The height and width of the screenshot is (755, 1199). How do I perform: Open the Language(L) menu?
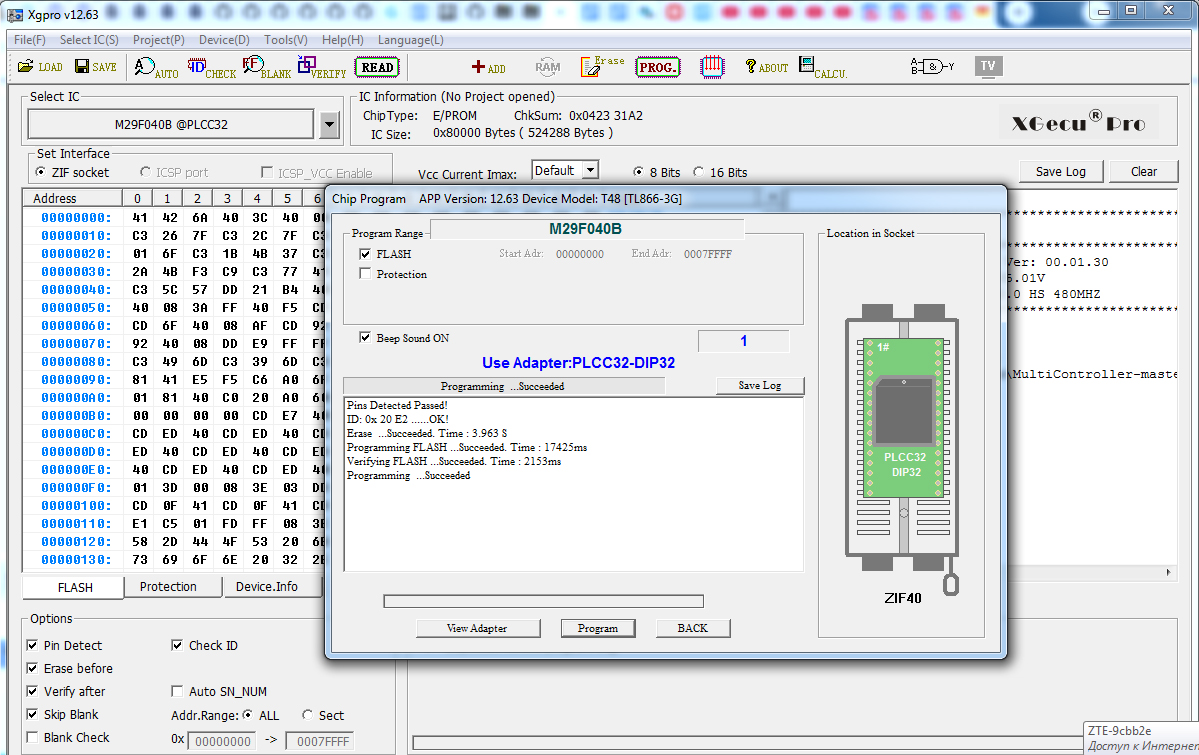[x=411, y=40]
